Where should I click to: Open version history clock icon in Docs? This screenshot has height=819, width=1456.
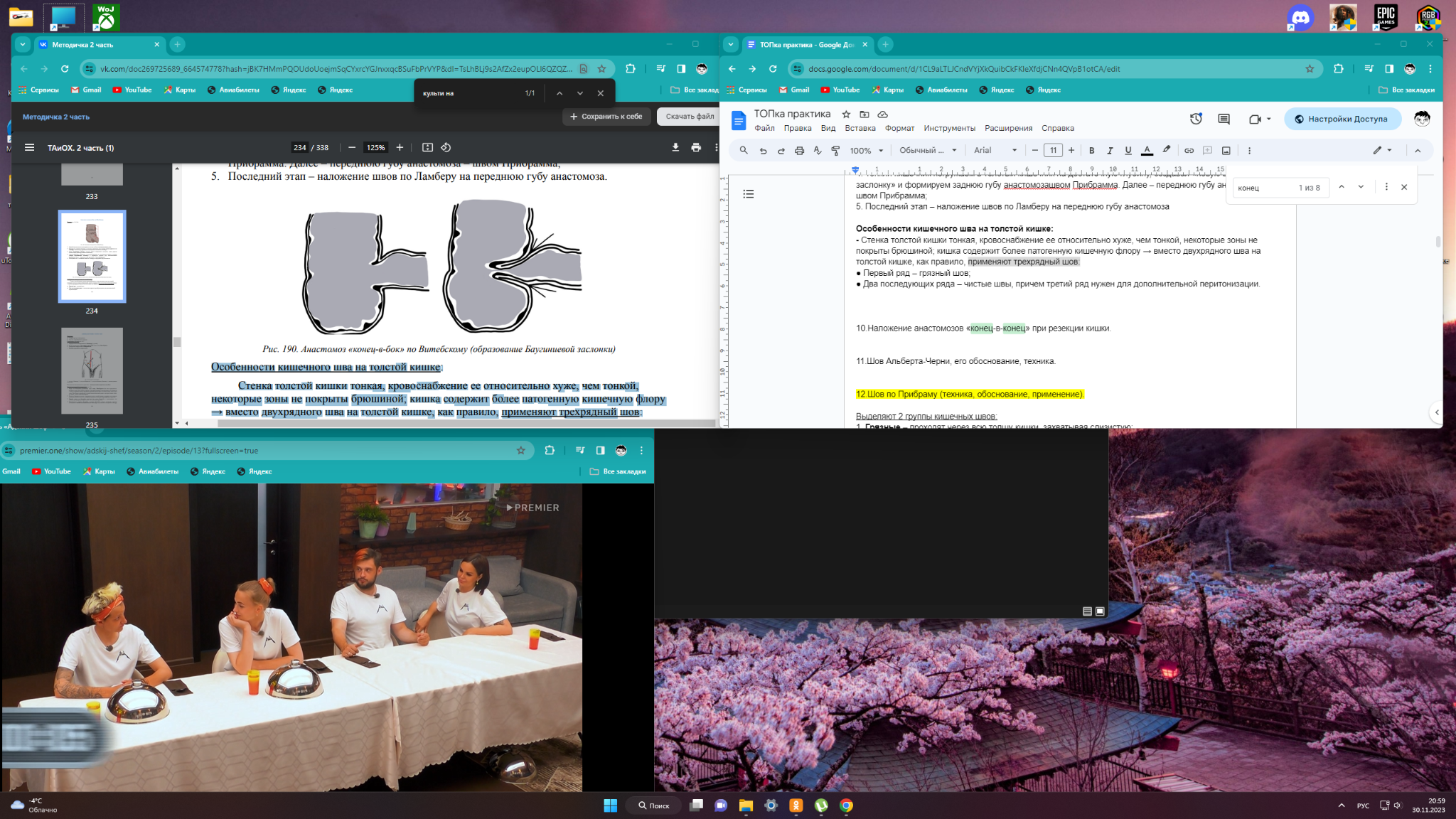[x=1196, y=119]
